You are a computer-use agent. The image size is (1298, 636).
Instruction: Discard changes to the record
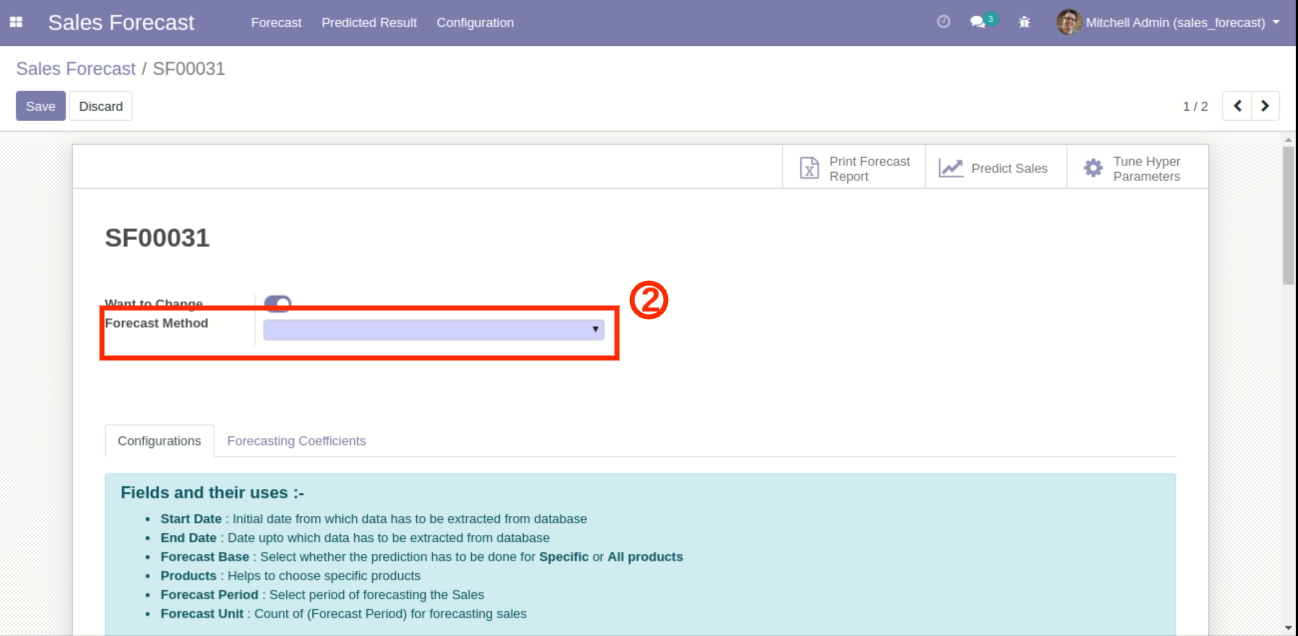click(x=101, y=106)
